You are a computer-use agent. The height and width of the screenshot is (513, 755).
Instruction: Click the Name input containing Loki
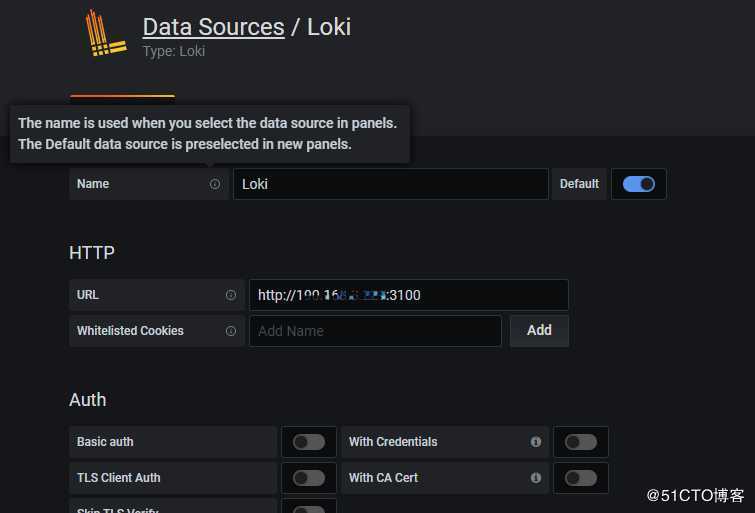(391, 184)
